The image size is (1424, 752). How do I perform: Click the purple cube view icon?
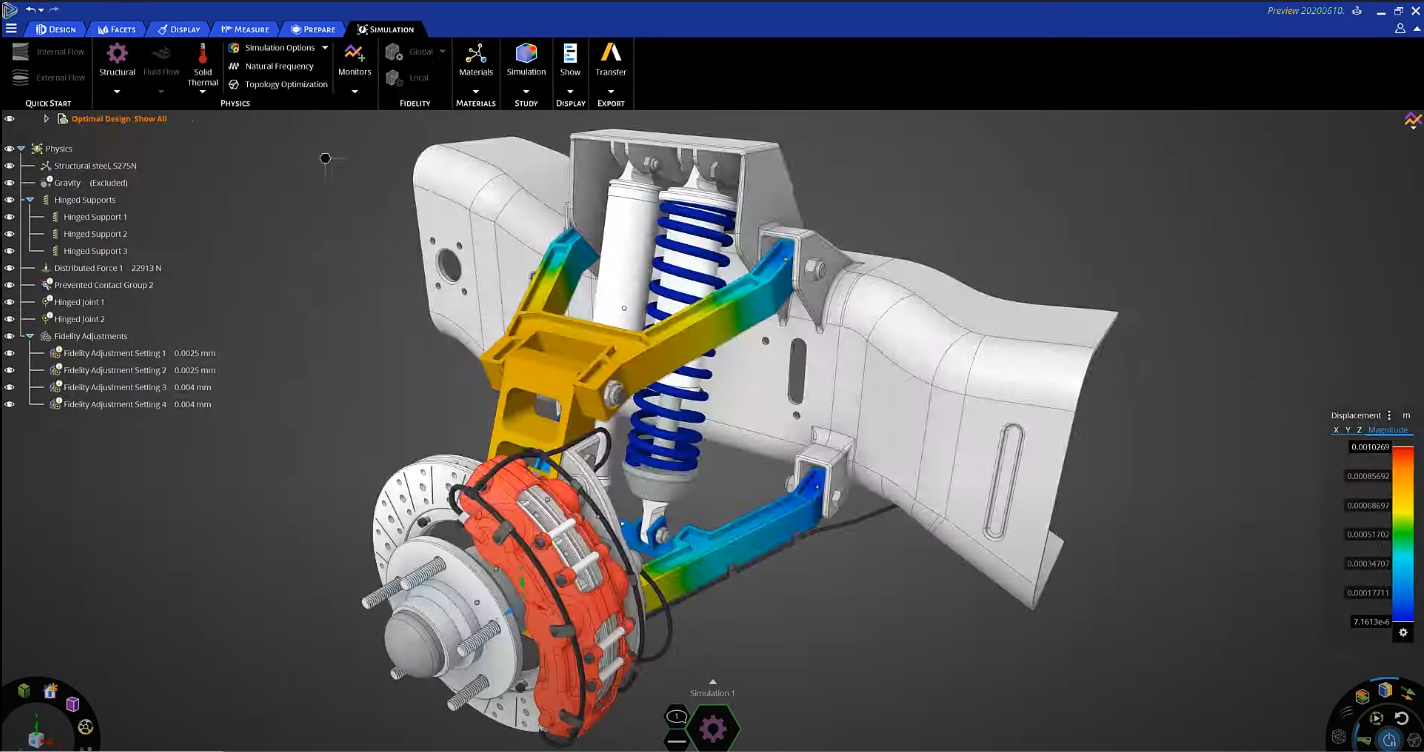(72, 704)
